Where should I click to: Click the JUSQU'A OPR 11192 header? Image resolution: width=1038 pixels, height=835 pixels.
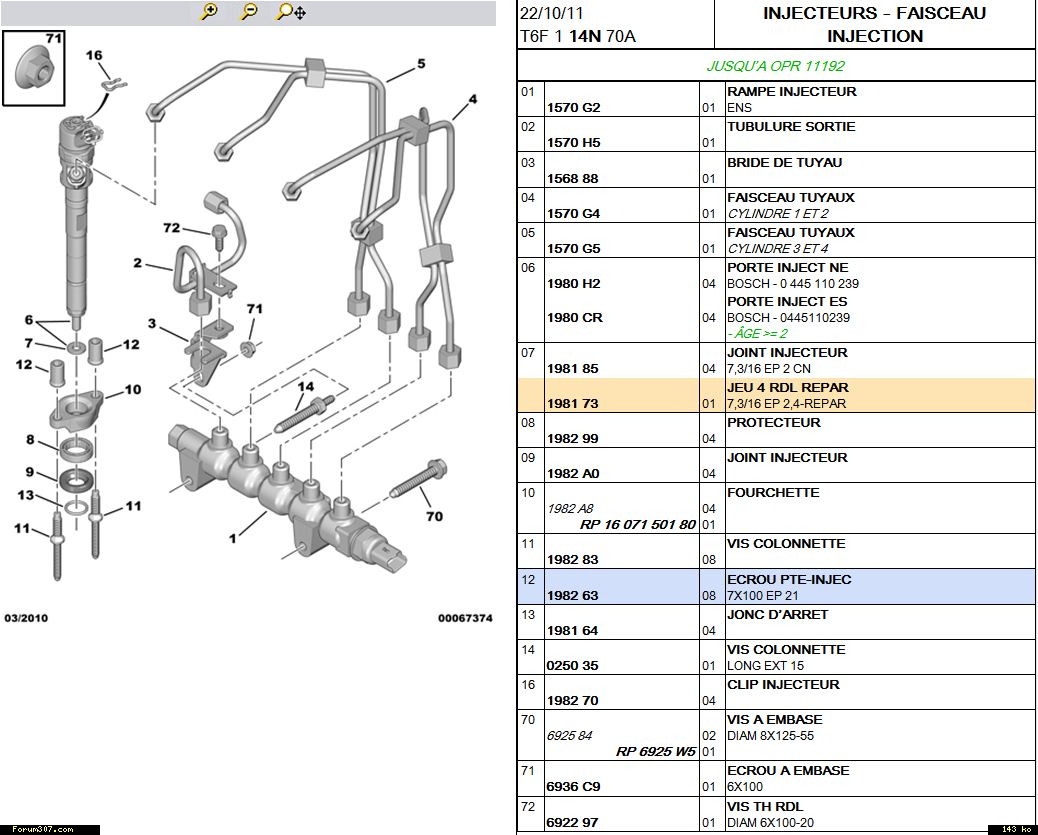pyautogui.click(x=775, y=66)
